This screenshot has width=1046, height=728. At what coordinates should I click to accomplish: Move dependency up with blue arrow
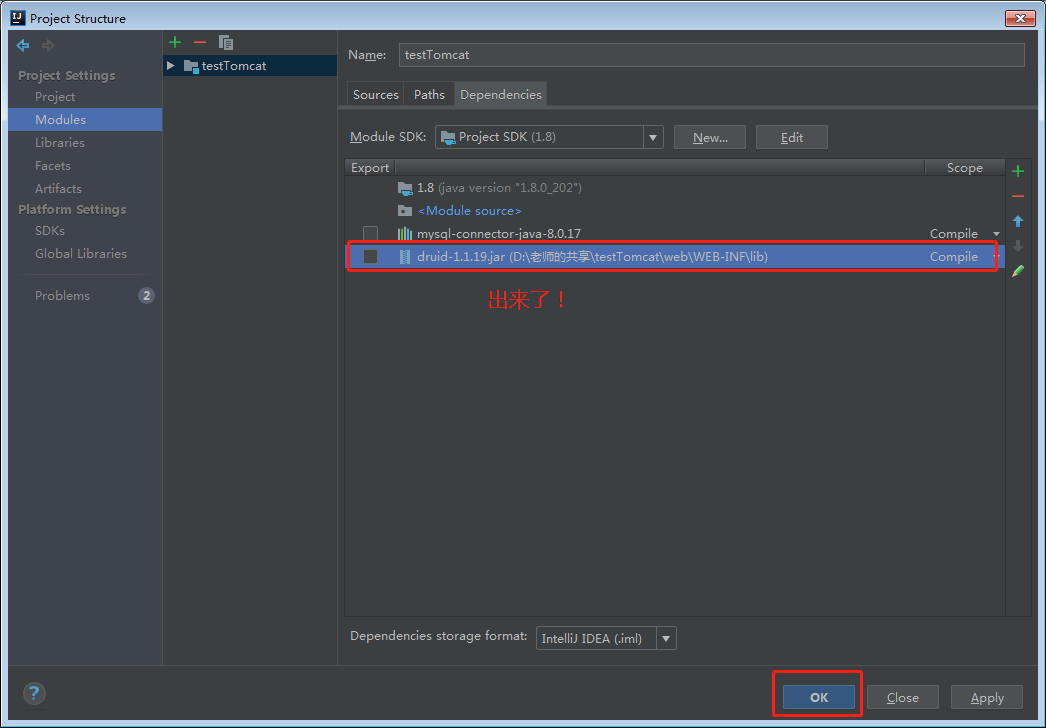click(1017, 221)
